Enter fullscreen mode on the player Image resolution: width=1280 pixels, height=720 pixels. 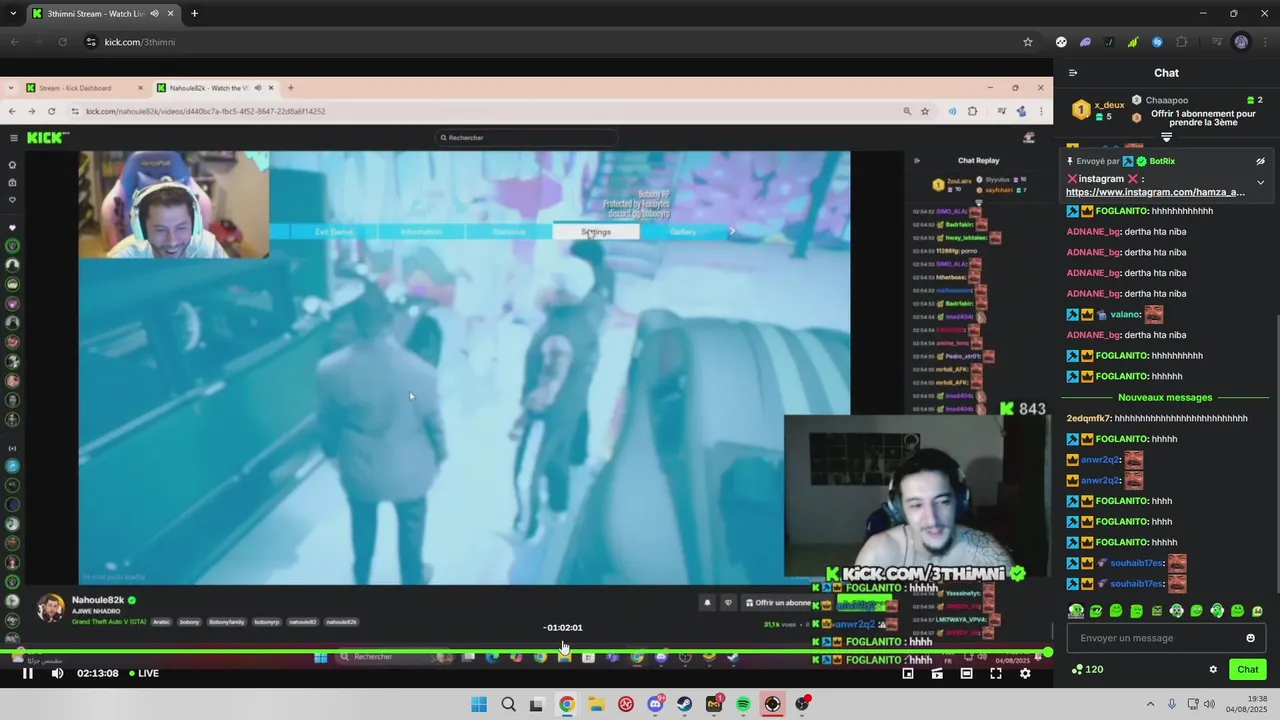click(996, 673)
